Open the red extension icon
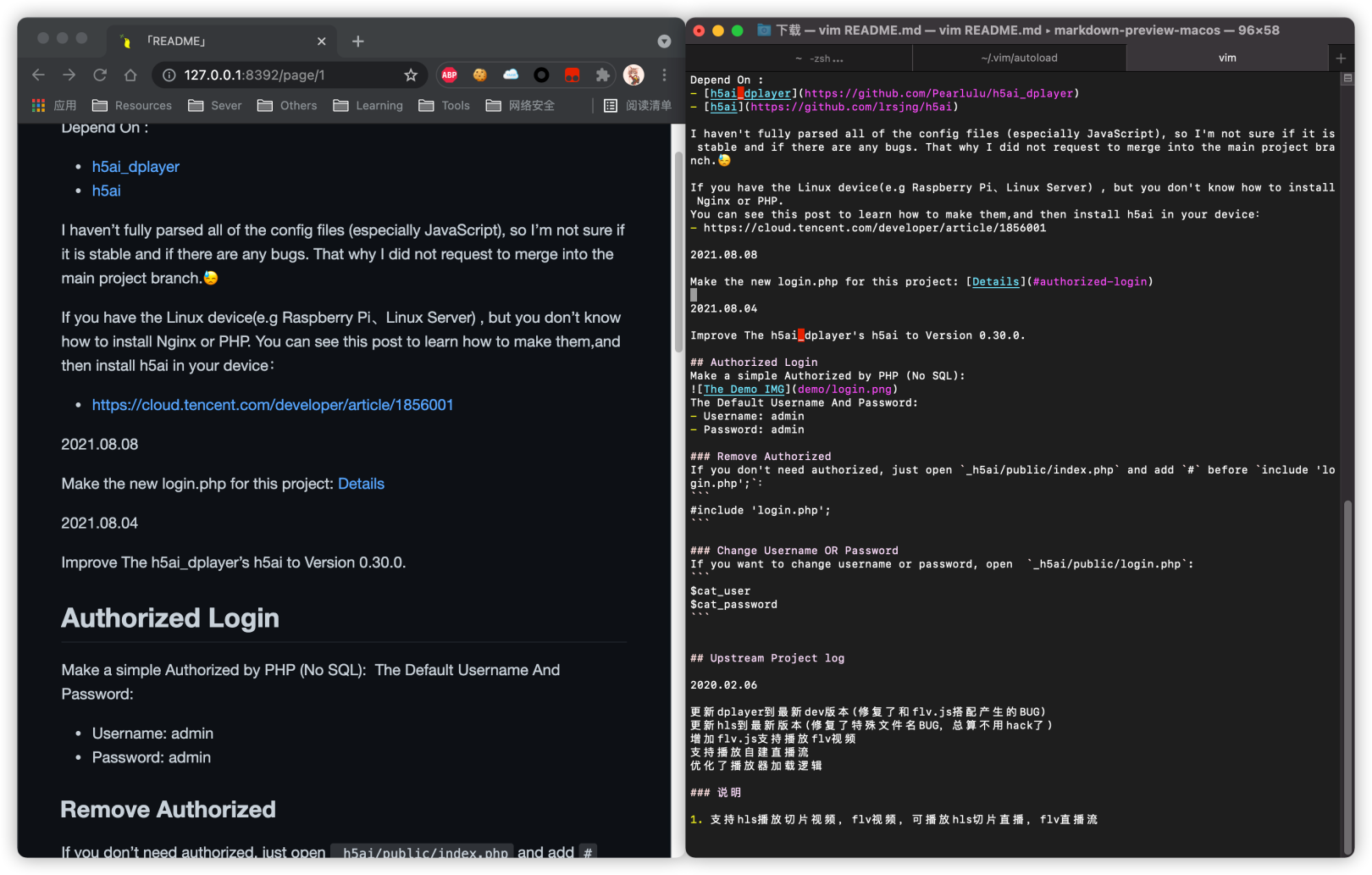This screenshot has height=875, width=1372. 572,75
